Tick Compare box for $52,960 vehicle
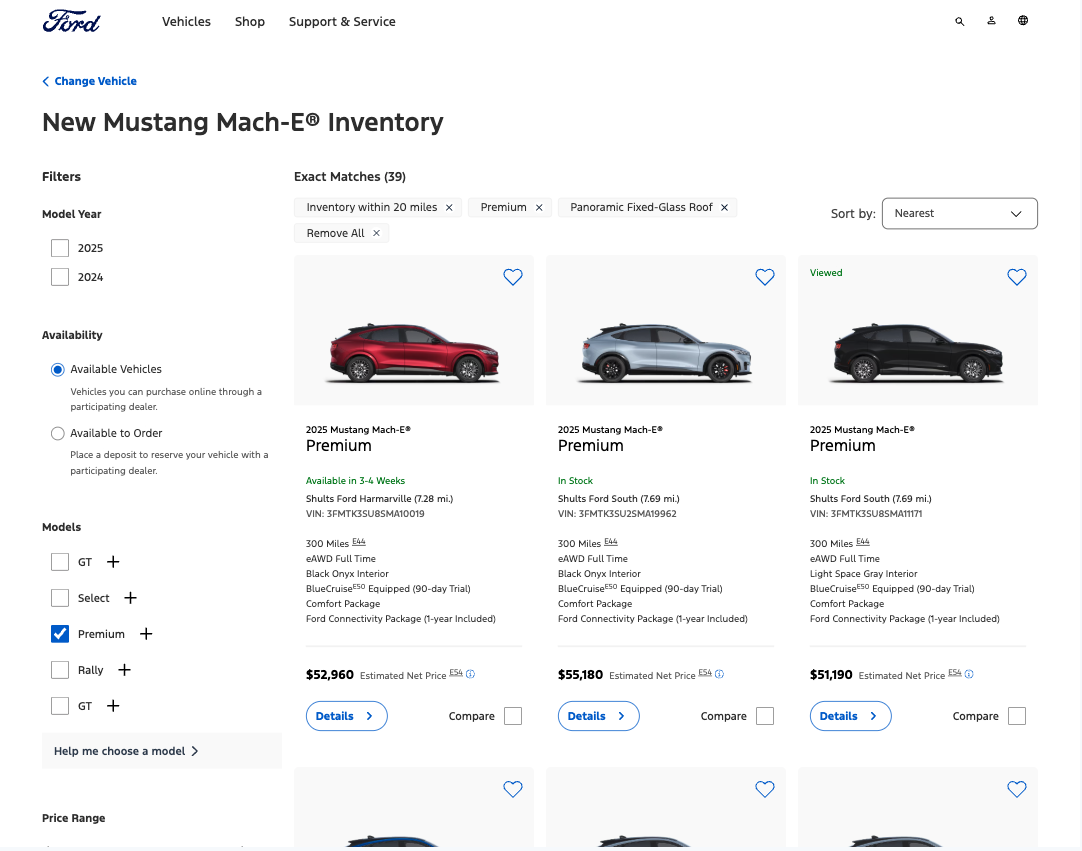Viewport: 1082px width, 851px height. tap(513, 716)
